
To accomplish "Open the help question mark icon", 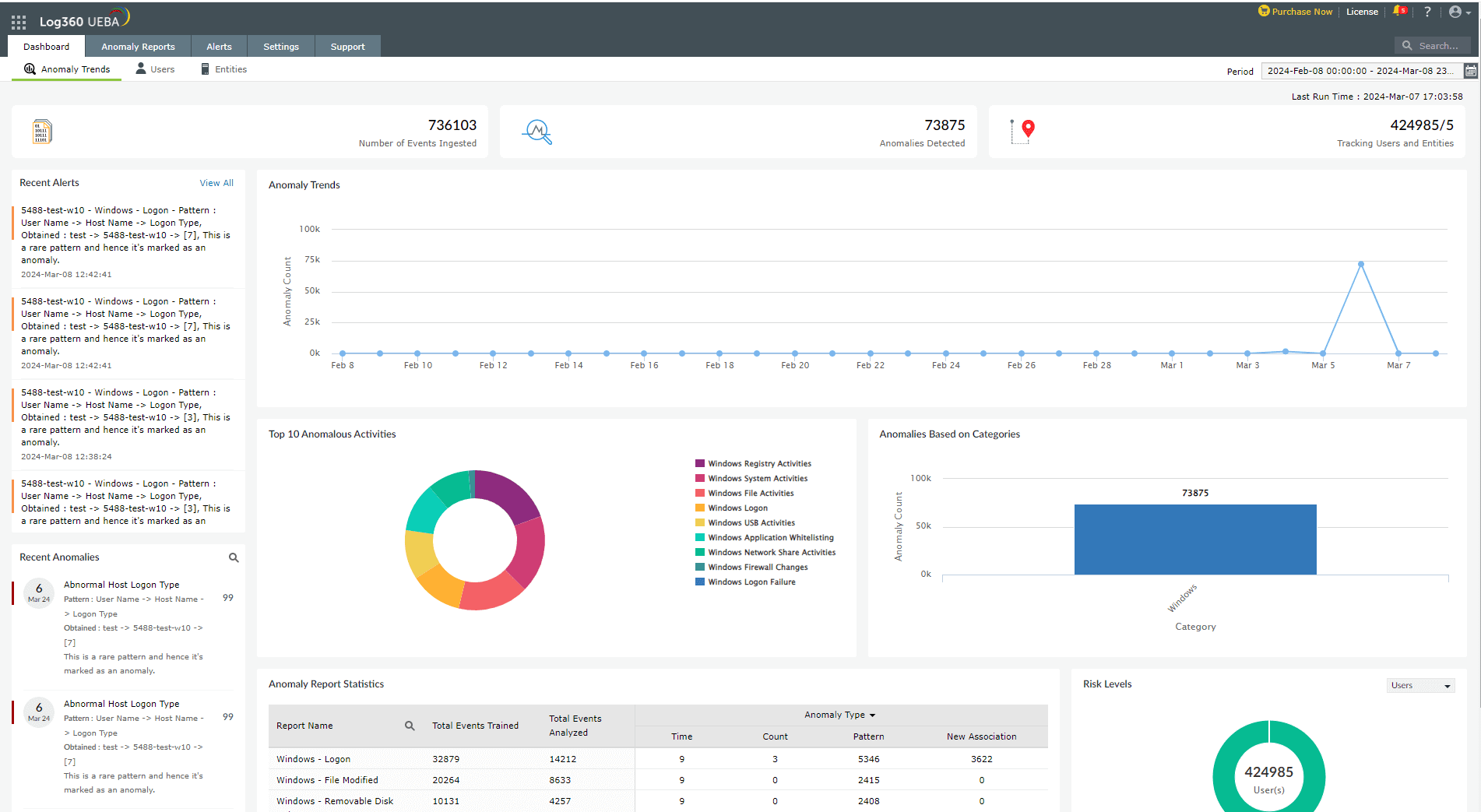I will point(1427,12).
